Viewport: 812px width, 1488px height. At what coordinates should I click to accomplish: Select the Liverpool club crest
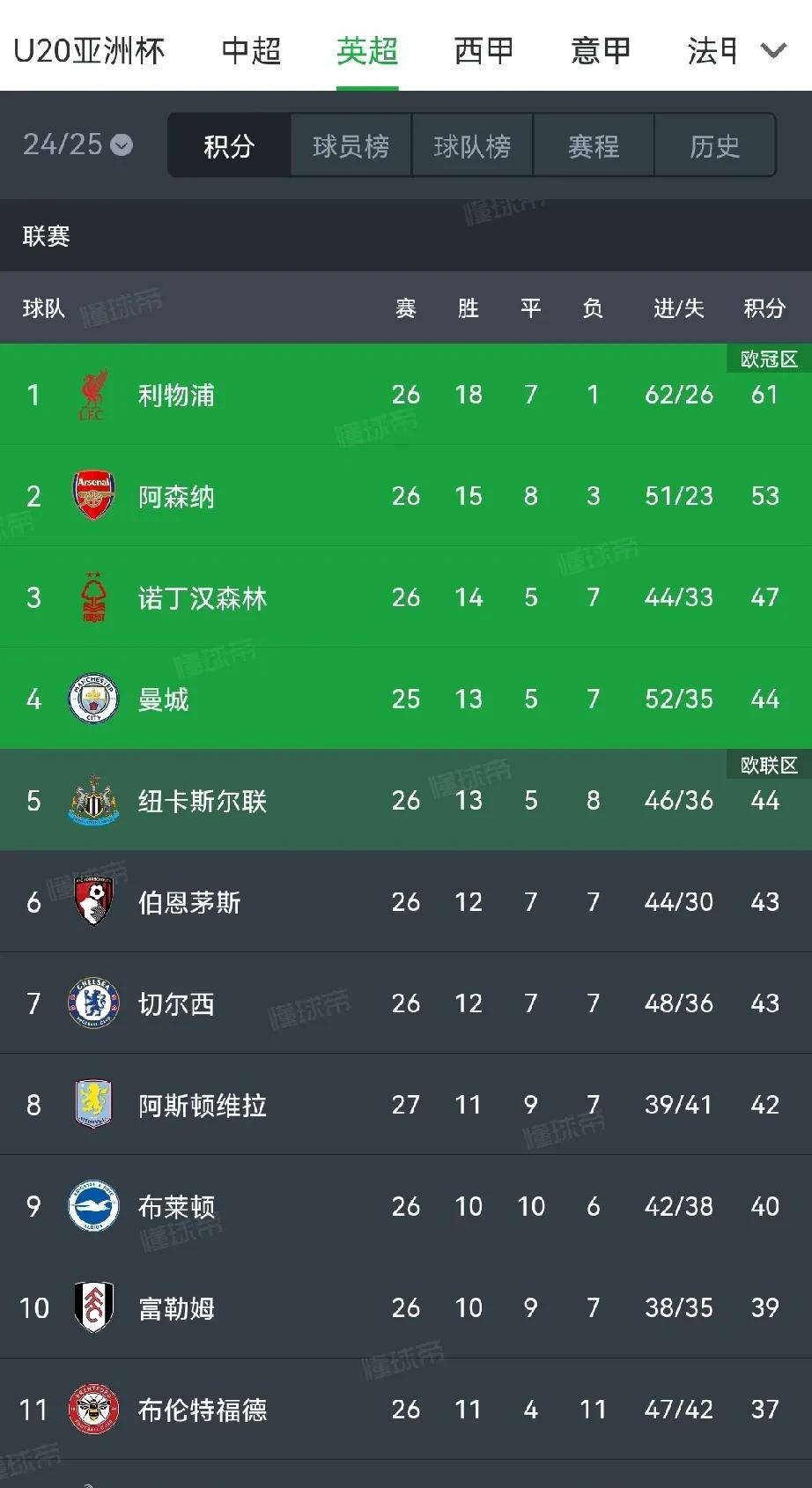click(x=94, y=395)
